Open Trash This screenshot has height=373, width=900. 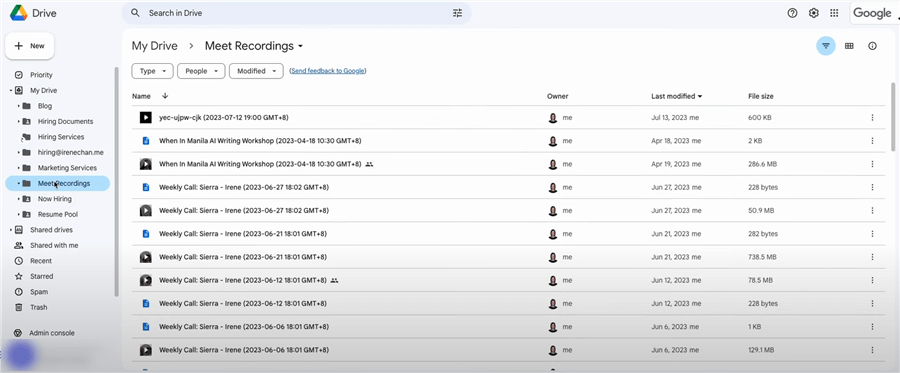click(x=38, y=307)
